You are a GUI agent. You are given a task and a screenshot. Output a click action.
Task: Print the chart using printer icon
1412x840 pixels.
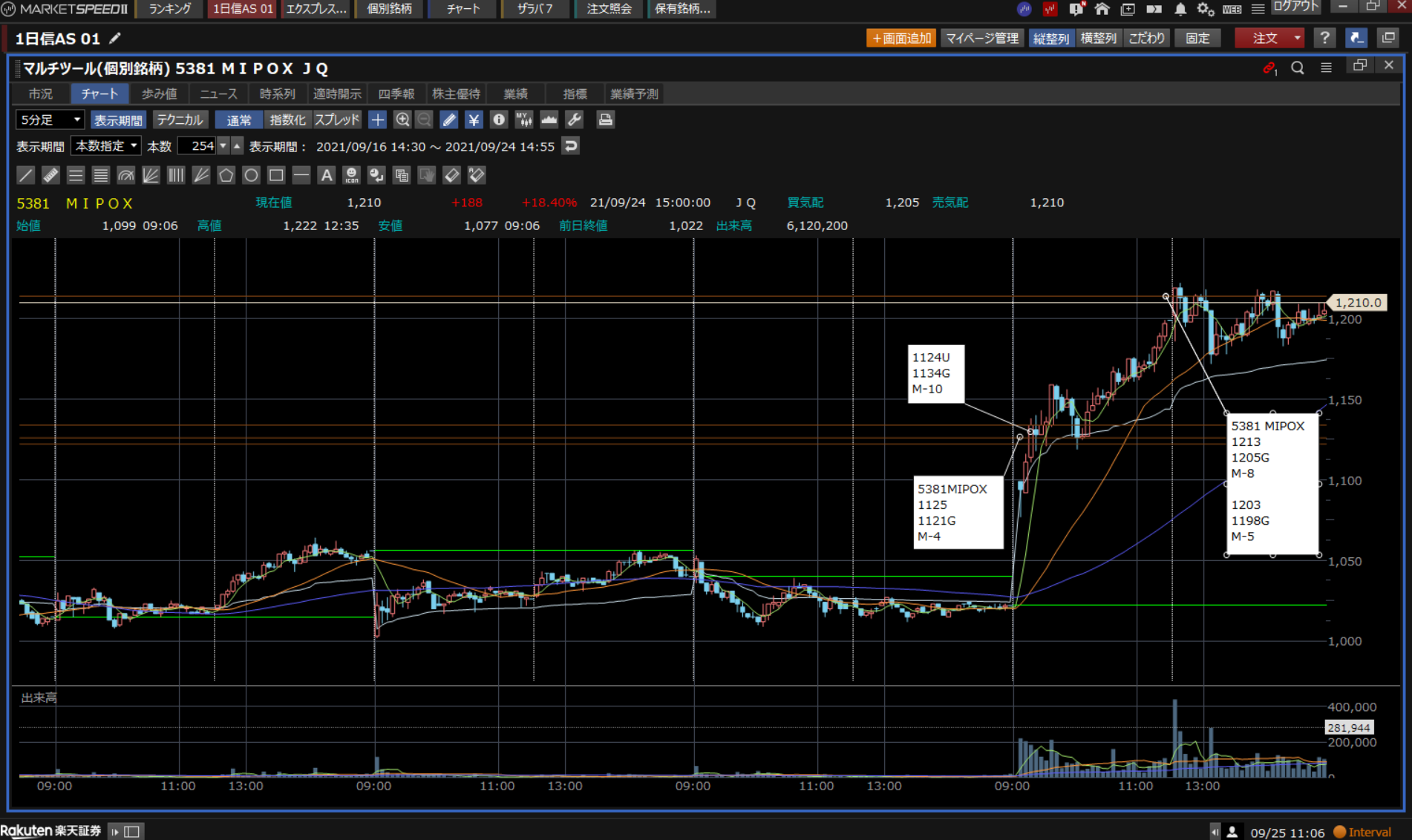605,119
